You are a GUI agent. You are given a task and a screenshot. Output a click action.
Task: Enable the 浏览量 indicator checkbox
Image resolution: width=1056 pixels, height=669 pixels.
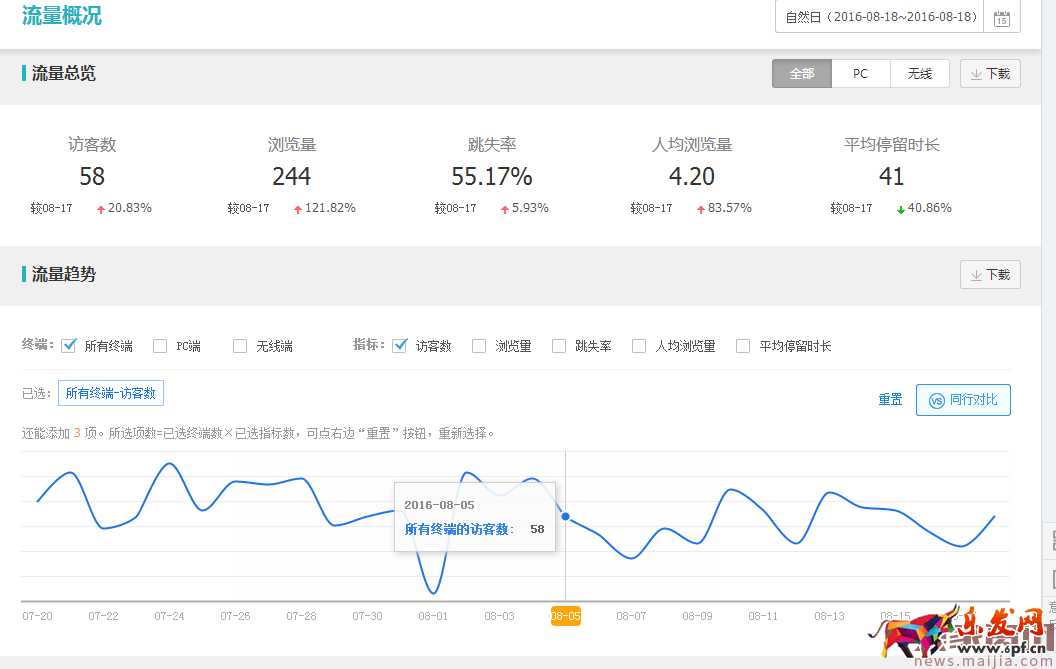479,346
